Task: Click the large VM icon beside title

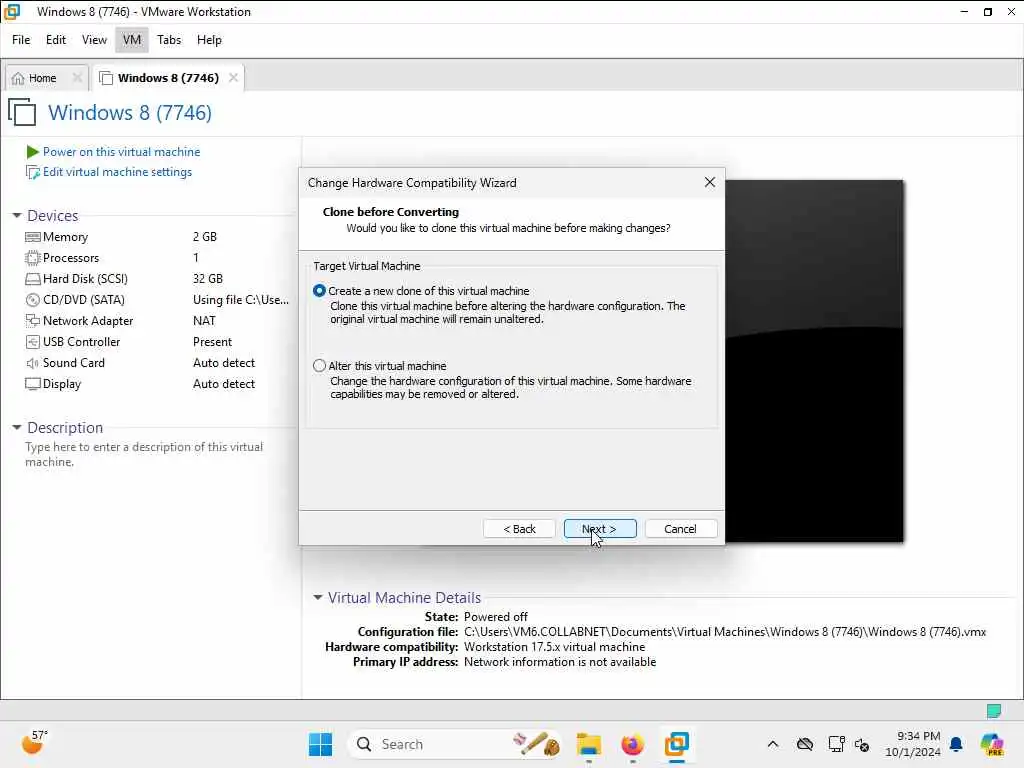Action: (22, 112)
